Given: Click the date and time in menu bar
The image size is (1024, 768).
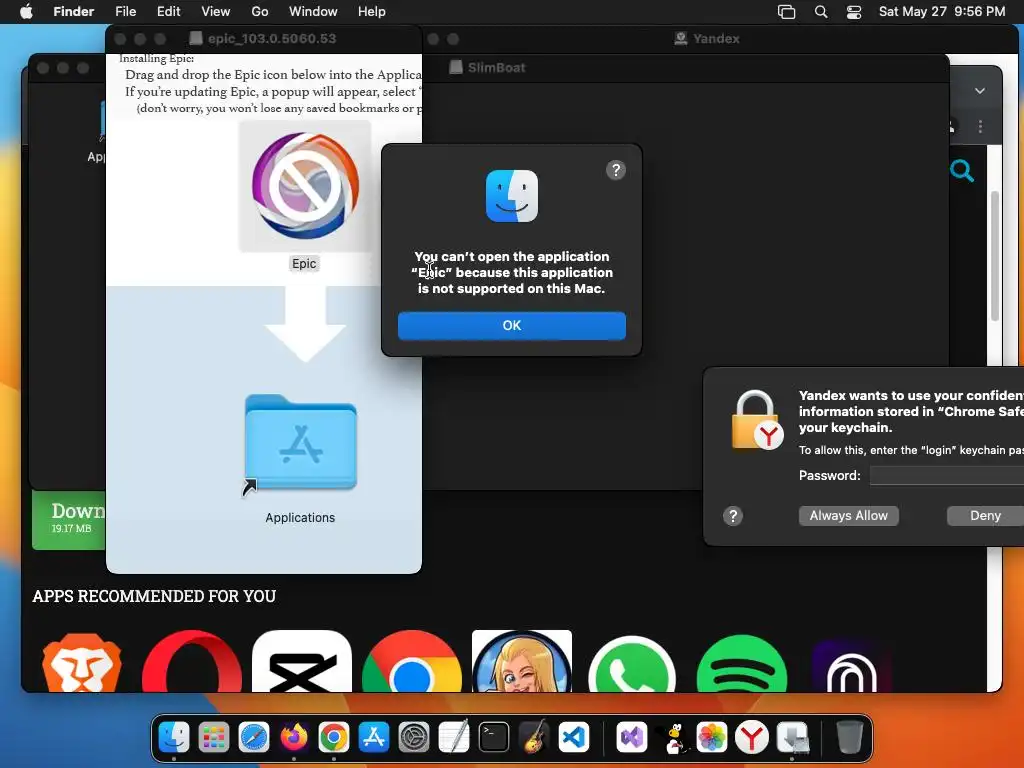Looking at the screenshot, I should point(942,12).
